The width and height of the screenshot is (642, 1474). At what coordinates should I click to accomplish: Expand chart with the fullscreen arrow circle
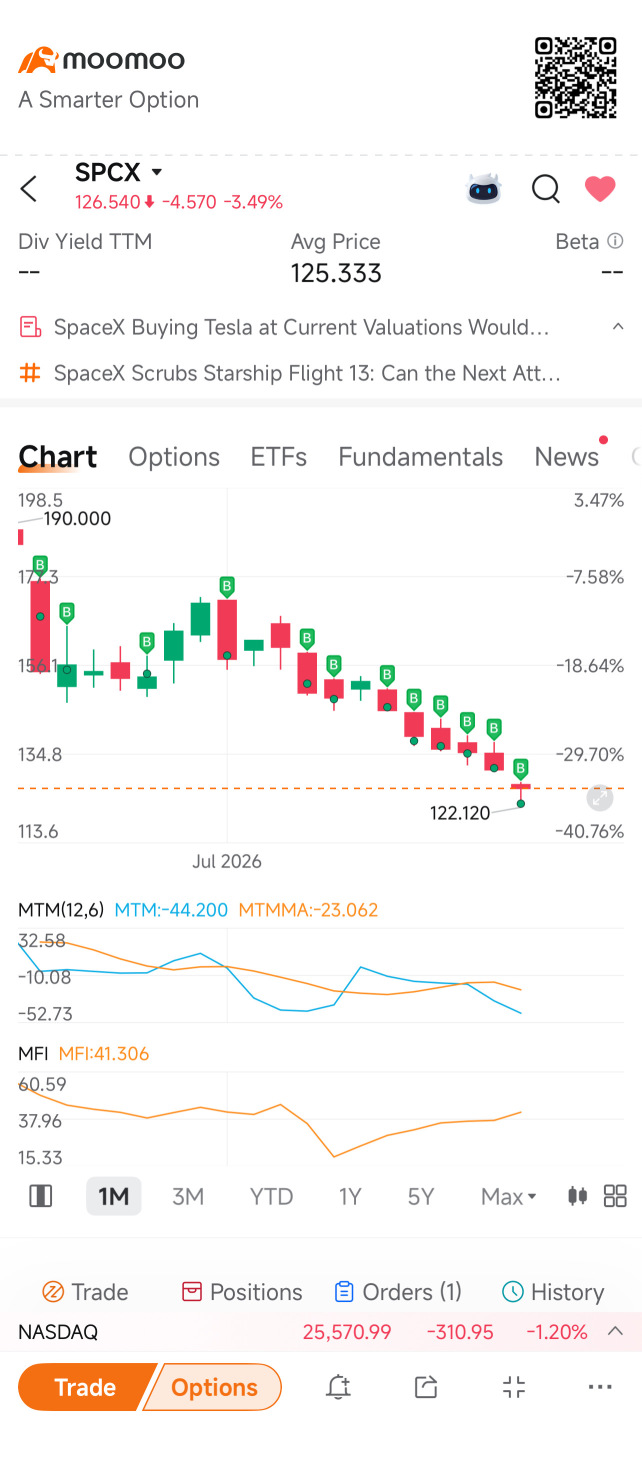point(599,797)
